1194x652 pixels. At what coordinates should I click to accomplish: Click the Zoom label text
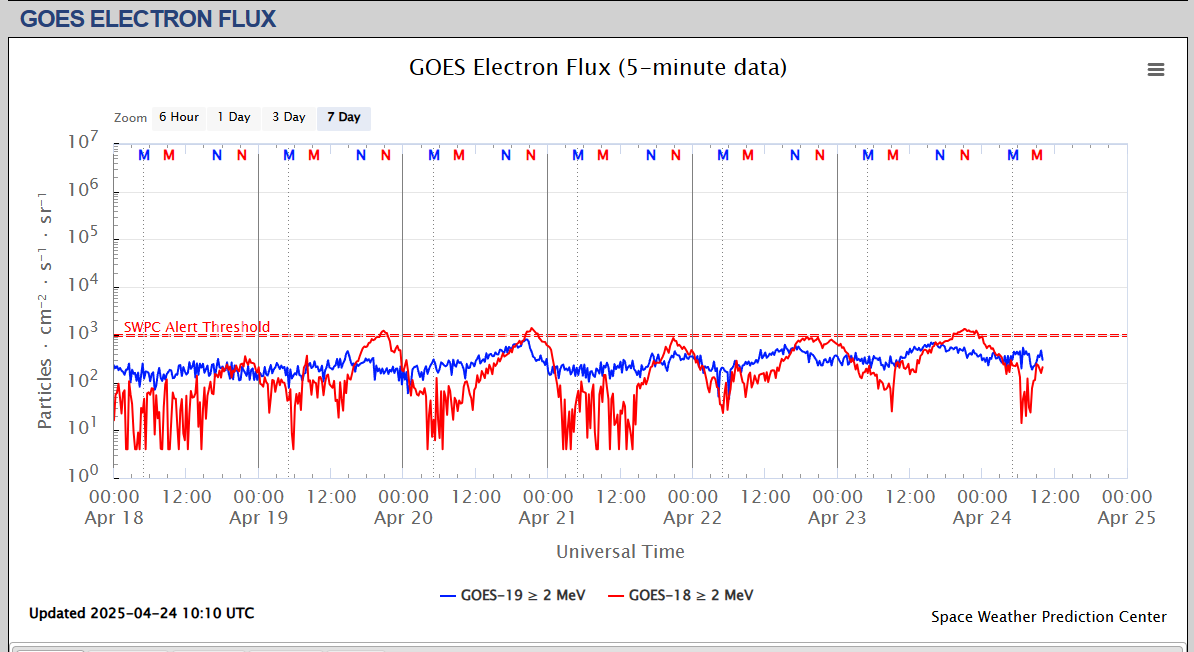tap(130, 118)
